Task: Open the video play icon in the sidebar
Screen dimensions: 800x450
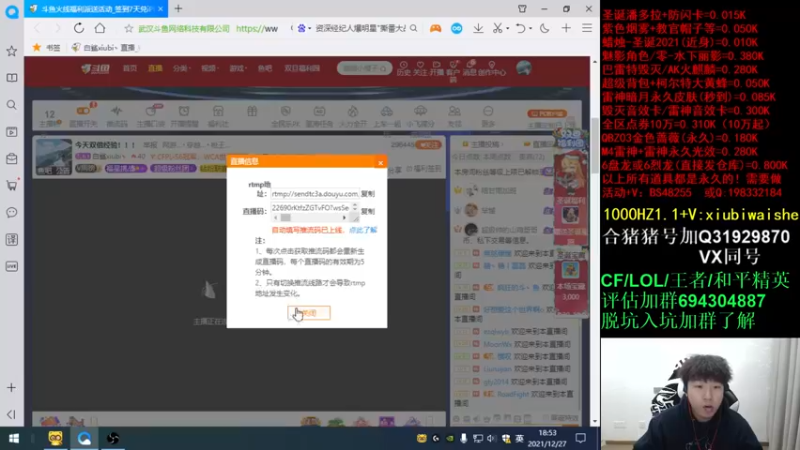Action: click(11, 132)
